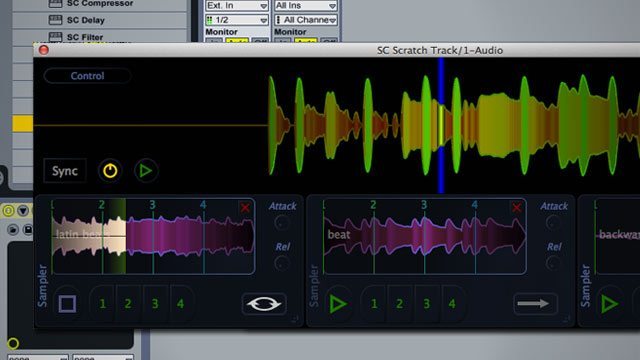
Task: Click the backward sample waveform
Action: (617, 237)
